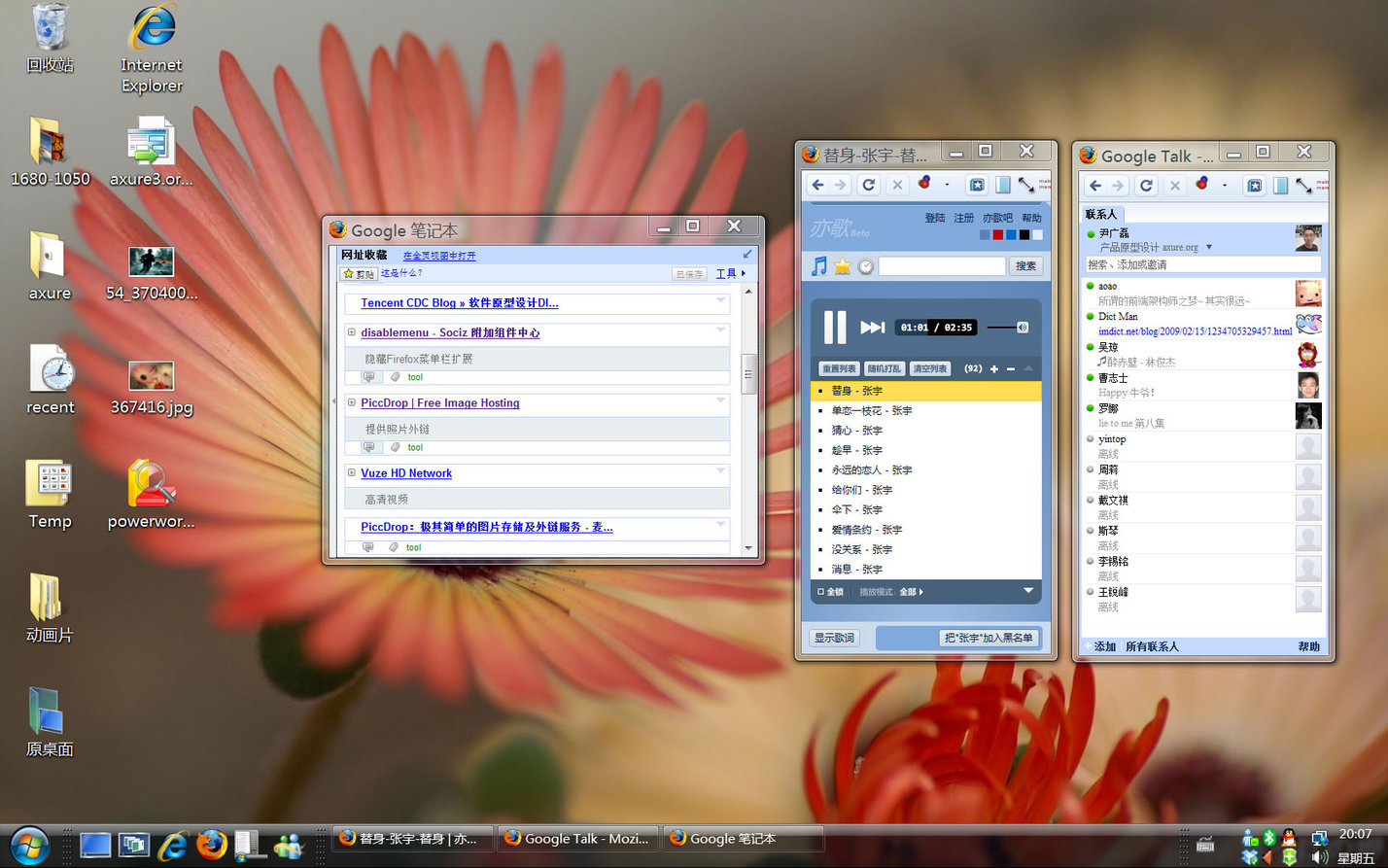Open the dropdown arrow on Tencent CDC Blog note
The height and width of the screenshot is (868, 1388).
pyautogui.click(x=721, y=300)
